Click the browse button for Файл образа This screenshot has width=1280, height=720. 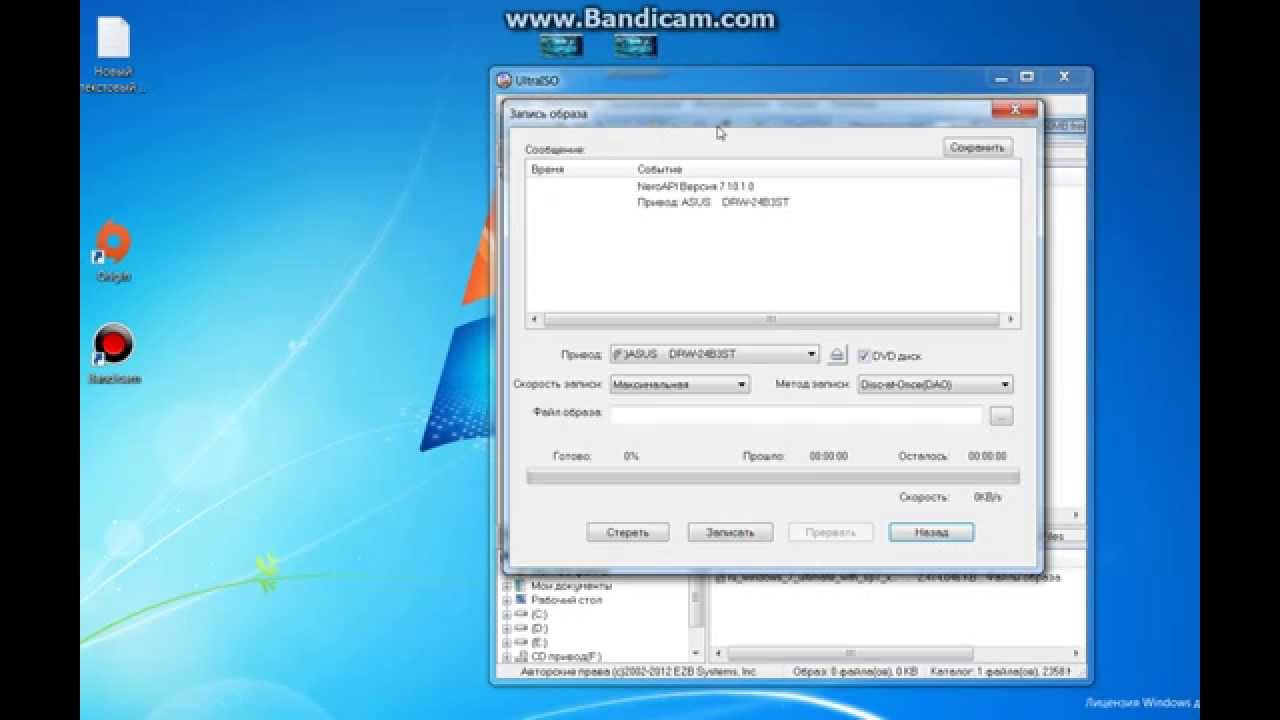tap(1001, 415)
